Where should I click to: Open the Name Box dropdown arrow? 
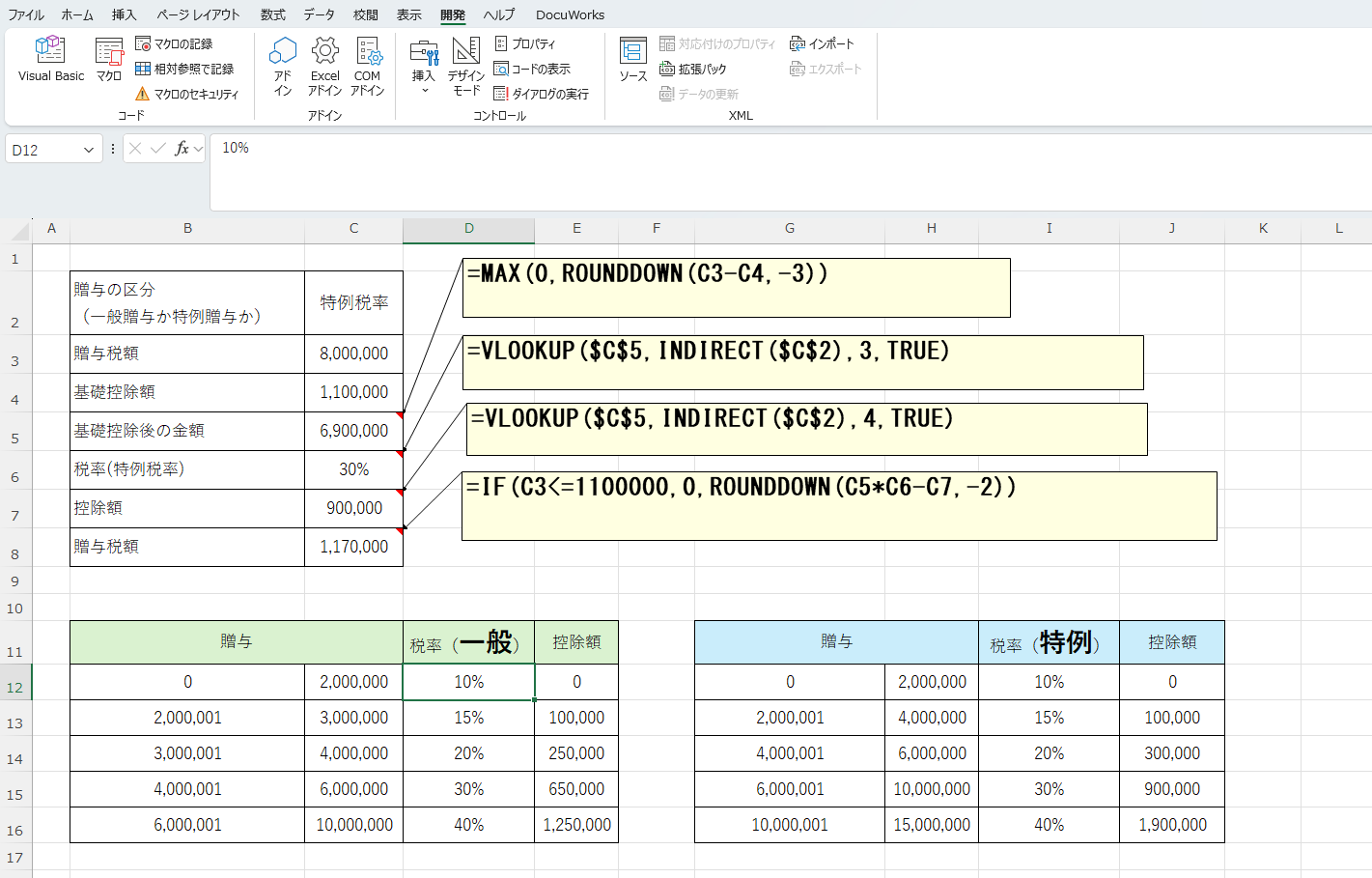[x=89, y=150]
